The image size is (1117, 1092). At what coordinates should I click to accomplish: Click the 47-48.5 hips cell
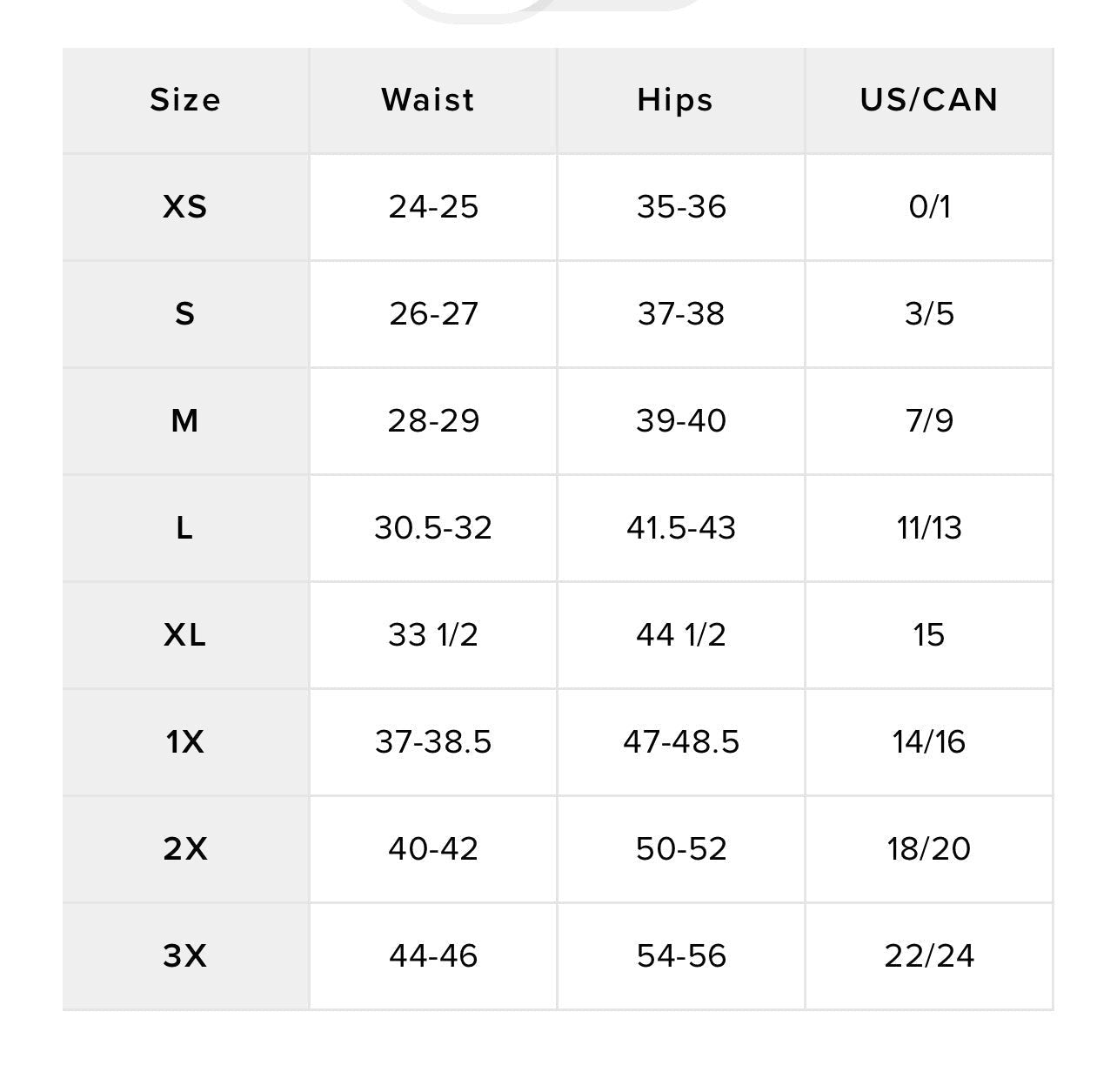coord(681,742)
